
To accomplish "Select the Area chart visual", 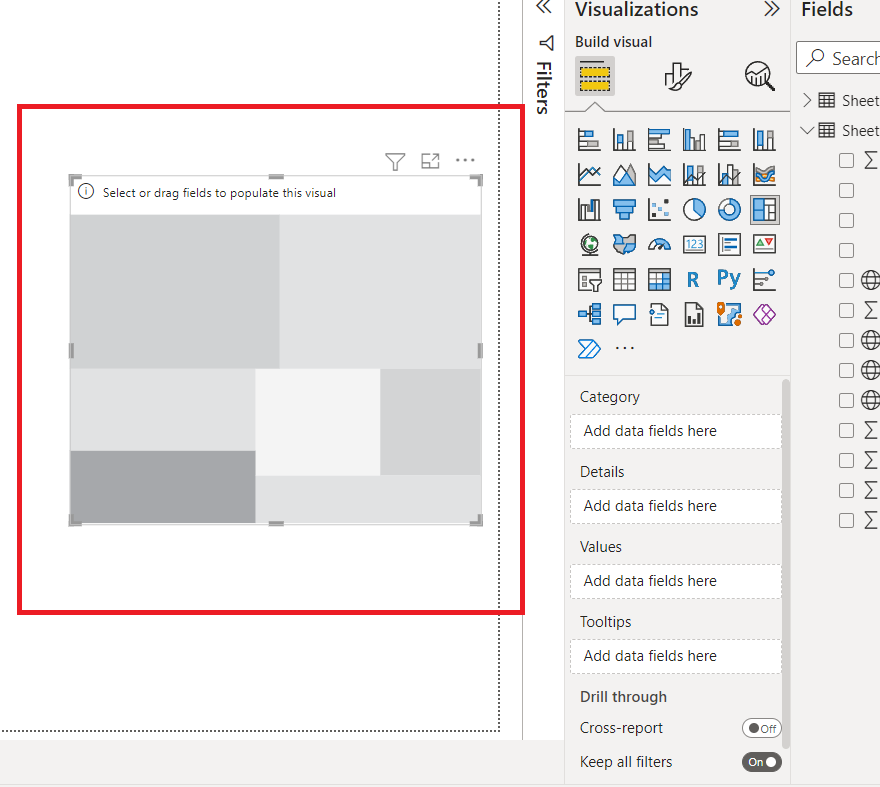I will [624, 175].
